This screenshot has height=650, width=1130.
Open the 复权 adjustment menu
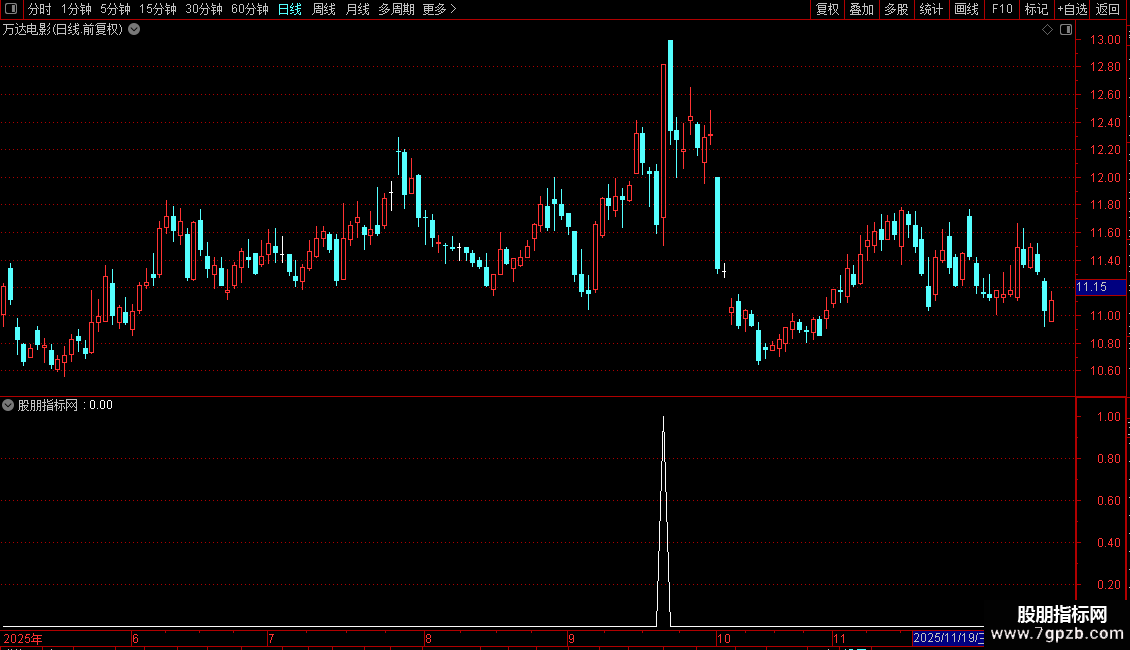[x=827, y=9]
